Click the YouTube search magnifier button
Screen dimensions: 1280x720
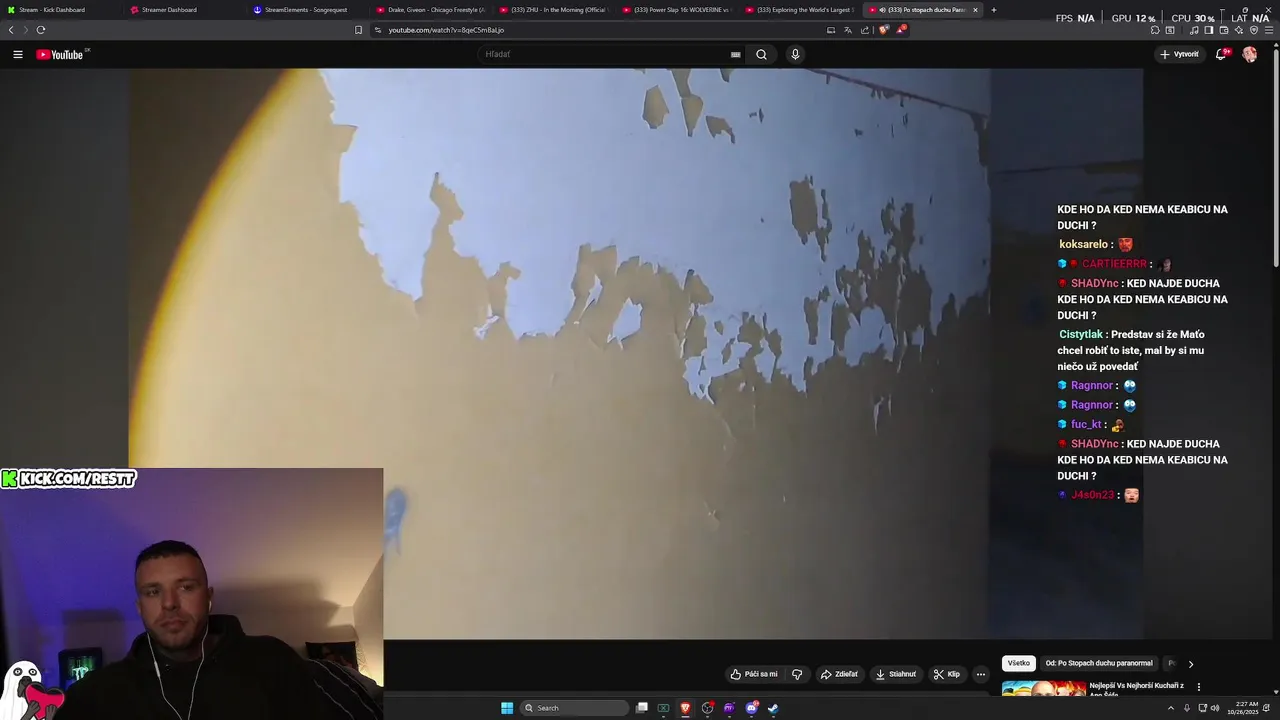pos(761,55)
